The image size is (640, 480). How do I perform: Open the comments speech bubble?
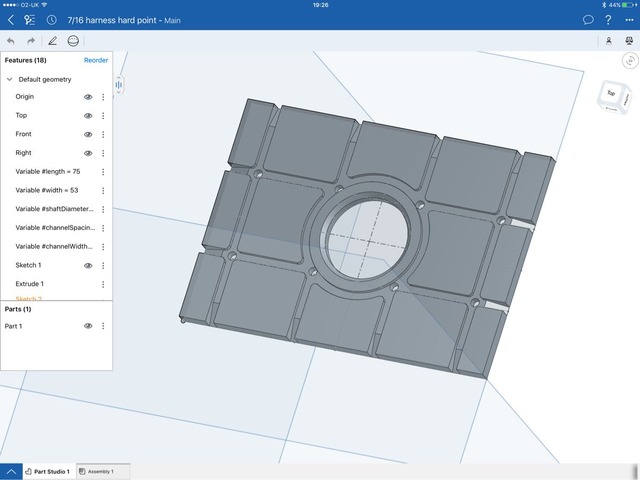588,20
